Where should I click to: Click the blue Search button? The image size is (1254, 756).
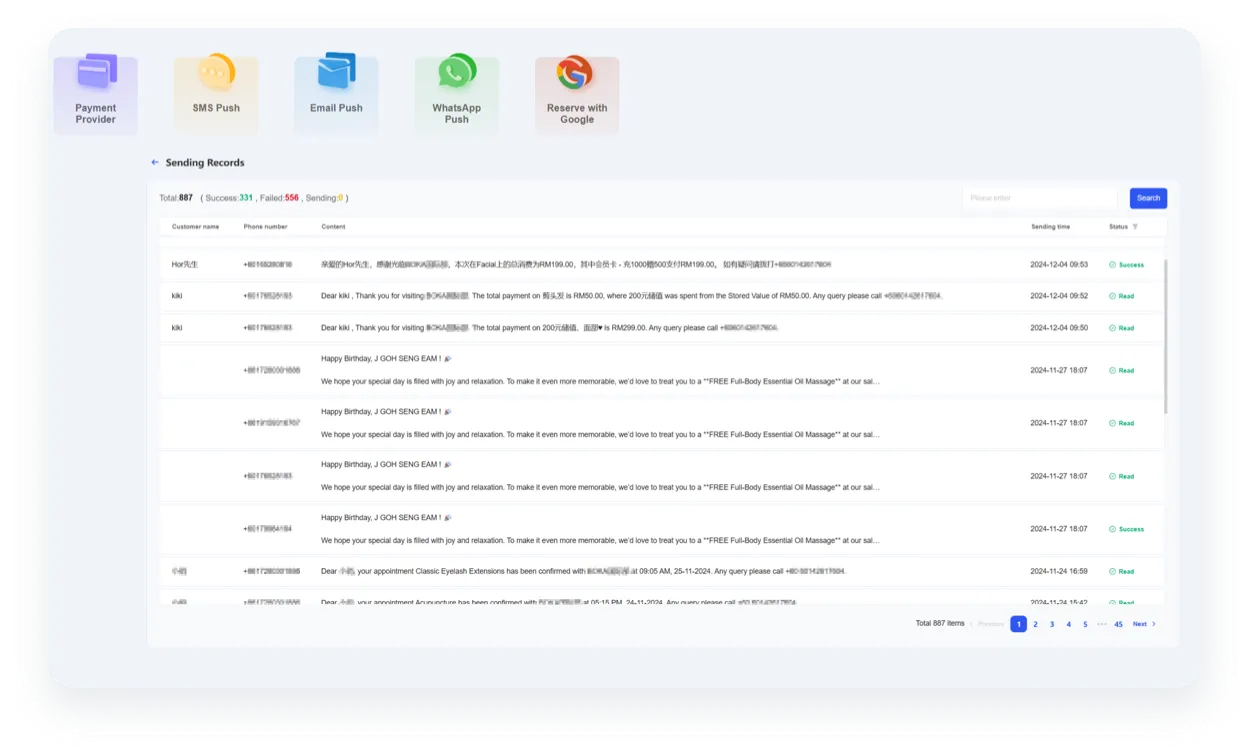coord(1147,198)
